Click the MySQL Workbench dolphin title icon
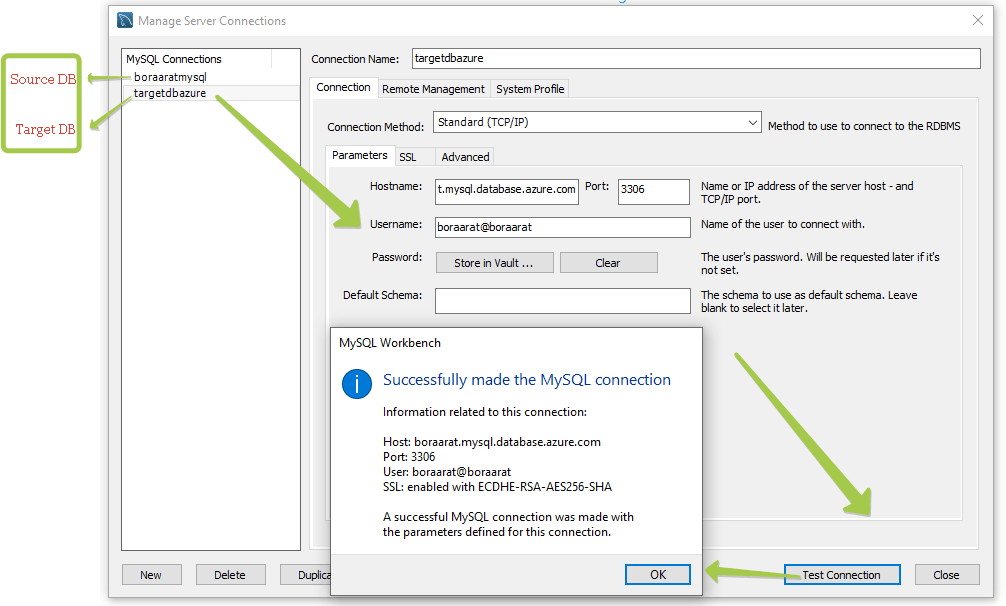Viewport: 1006px width, 606px height. coord(124,21)
